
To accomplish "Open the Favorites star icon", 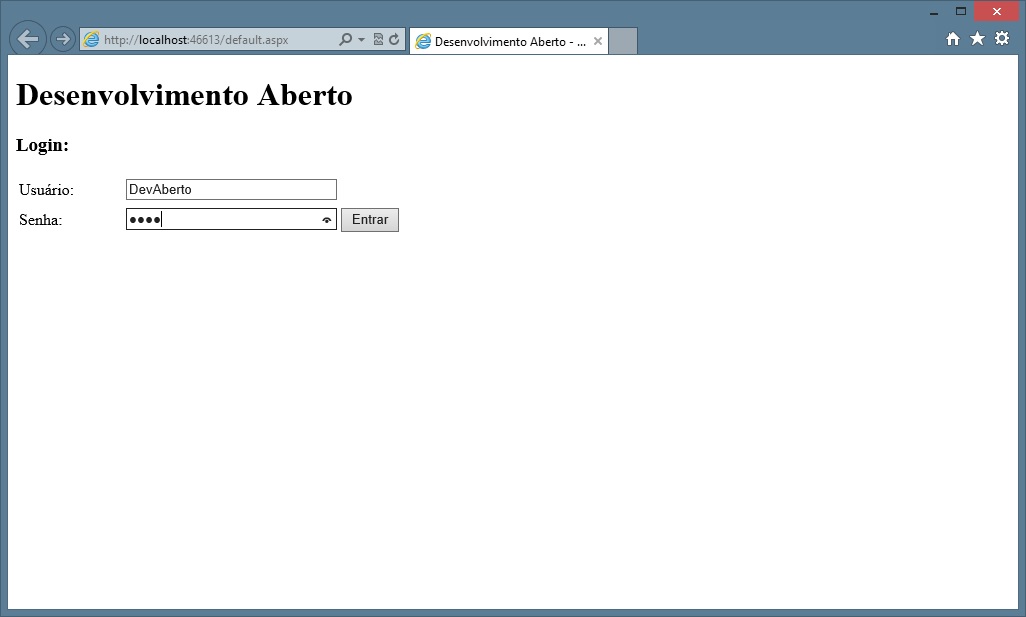I will (977, 39).
